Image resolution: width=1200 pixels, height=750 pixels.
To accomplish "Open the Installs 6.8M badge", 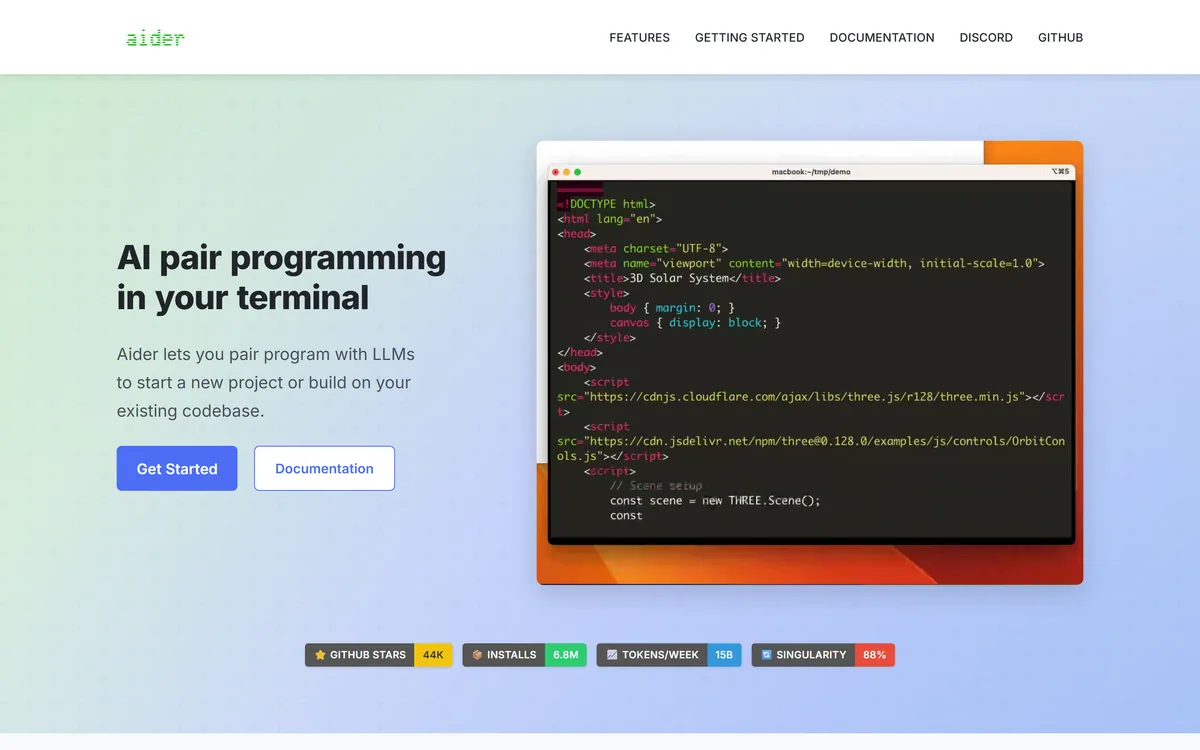I will point(524,655).
